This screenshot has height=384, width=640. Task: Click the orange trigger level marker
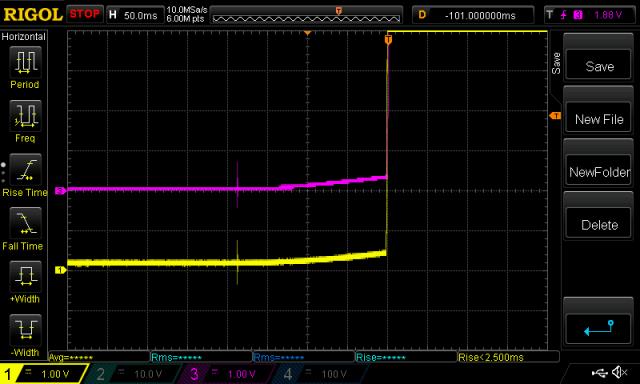555,116
